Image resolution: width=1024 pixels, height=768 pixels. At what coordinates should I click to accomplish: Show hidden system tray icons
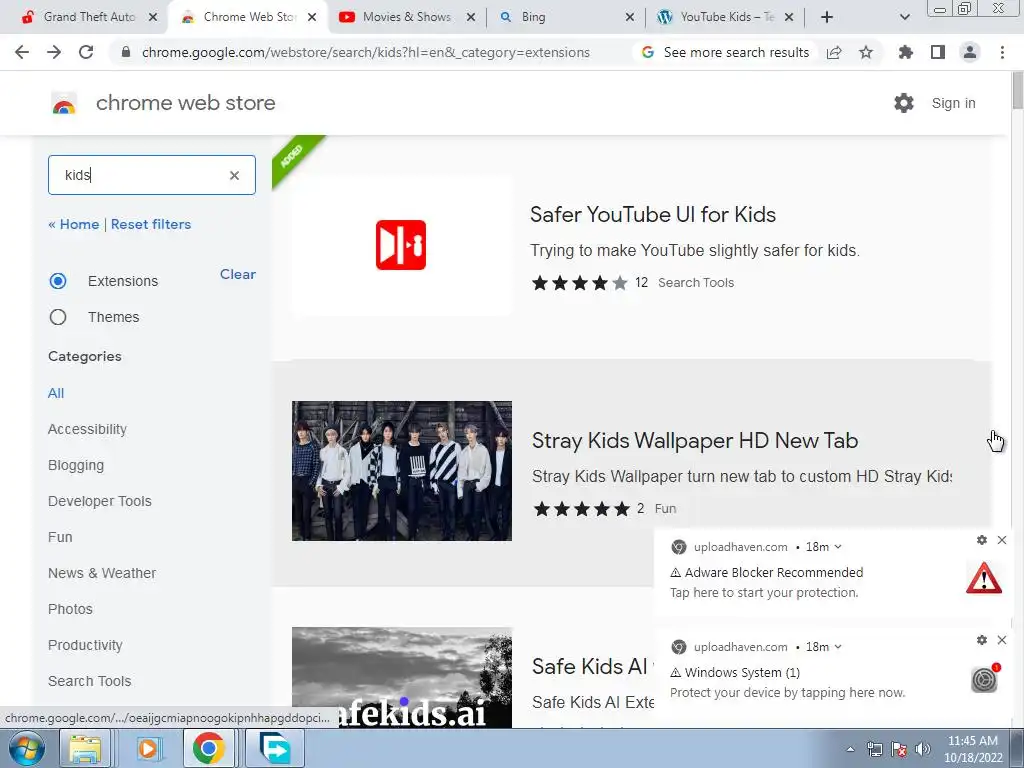point(850,749)
